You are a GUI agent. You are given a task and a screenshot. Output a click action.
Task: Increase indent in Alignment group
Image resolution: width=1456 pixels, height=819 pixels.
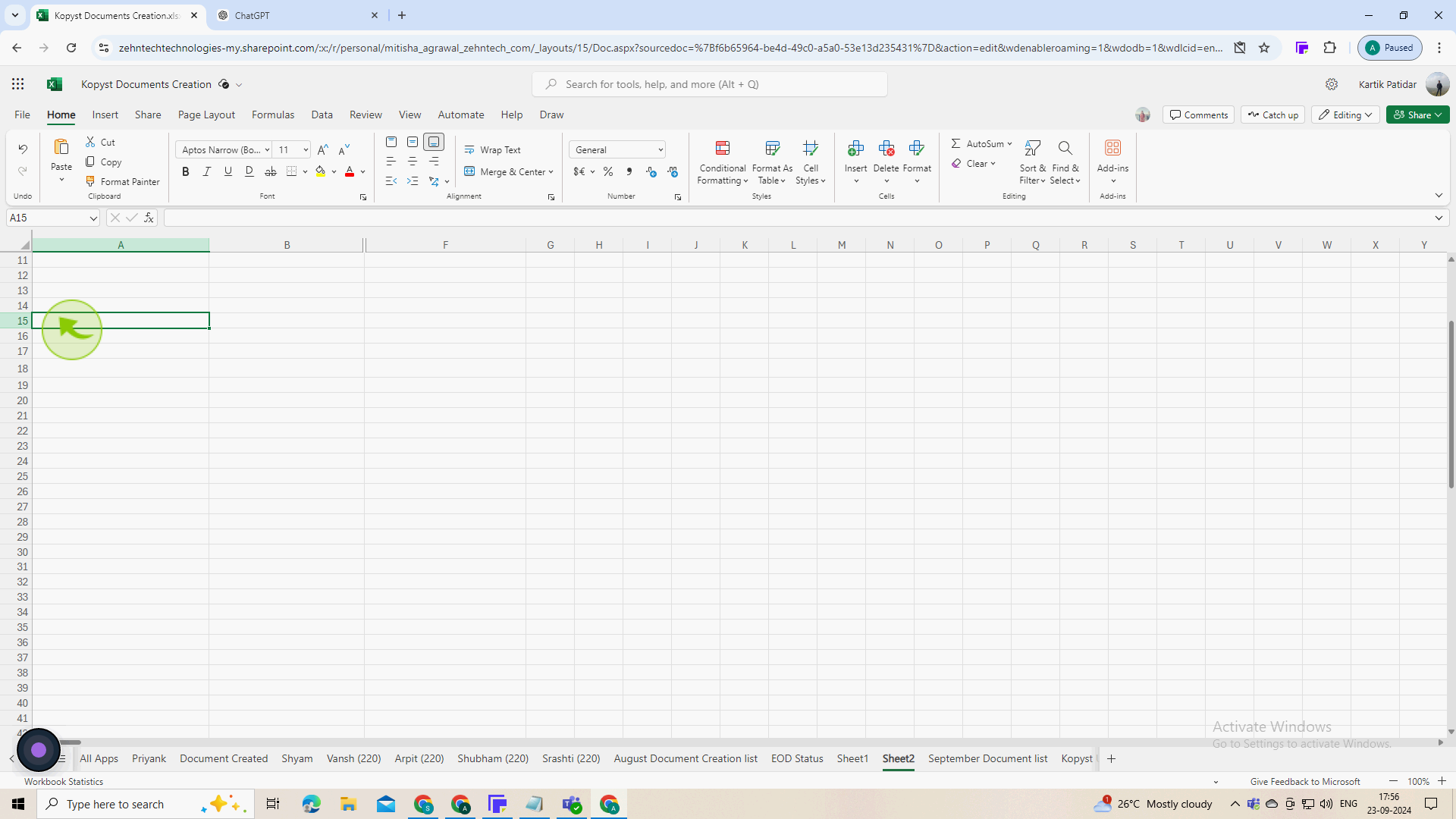point(413,181)
